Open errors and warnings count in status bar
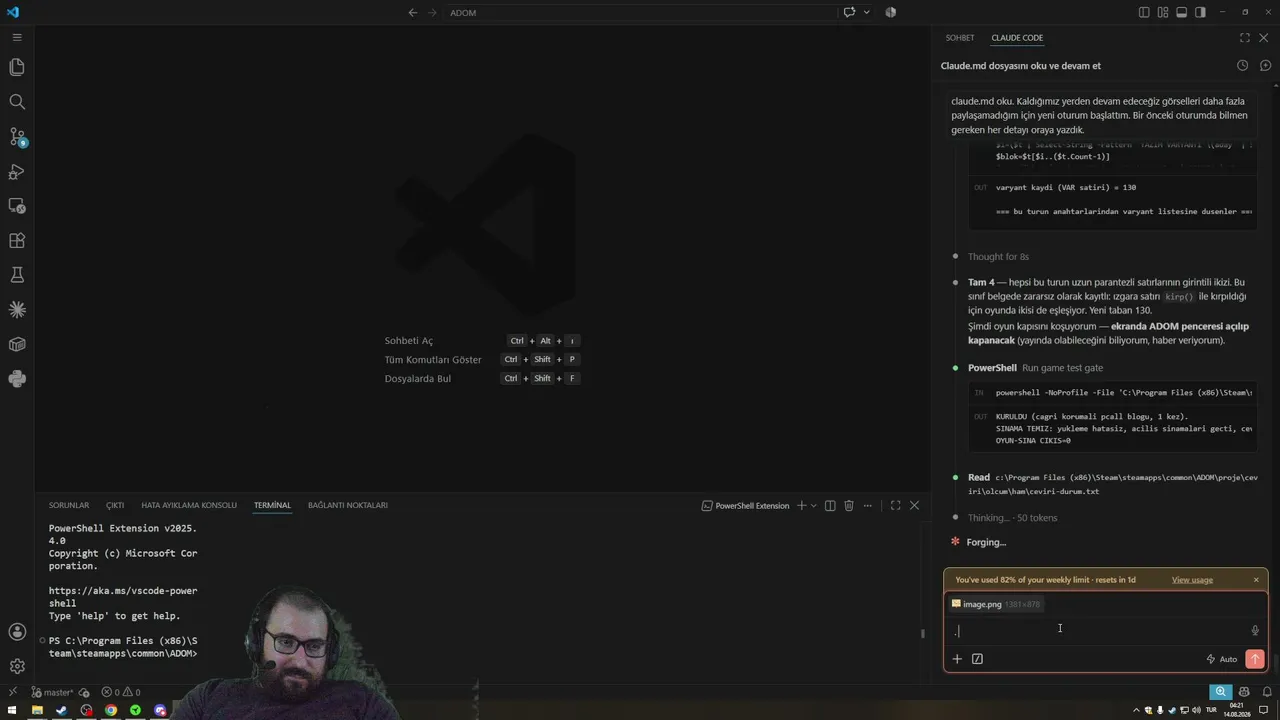 click(120, 692)
